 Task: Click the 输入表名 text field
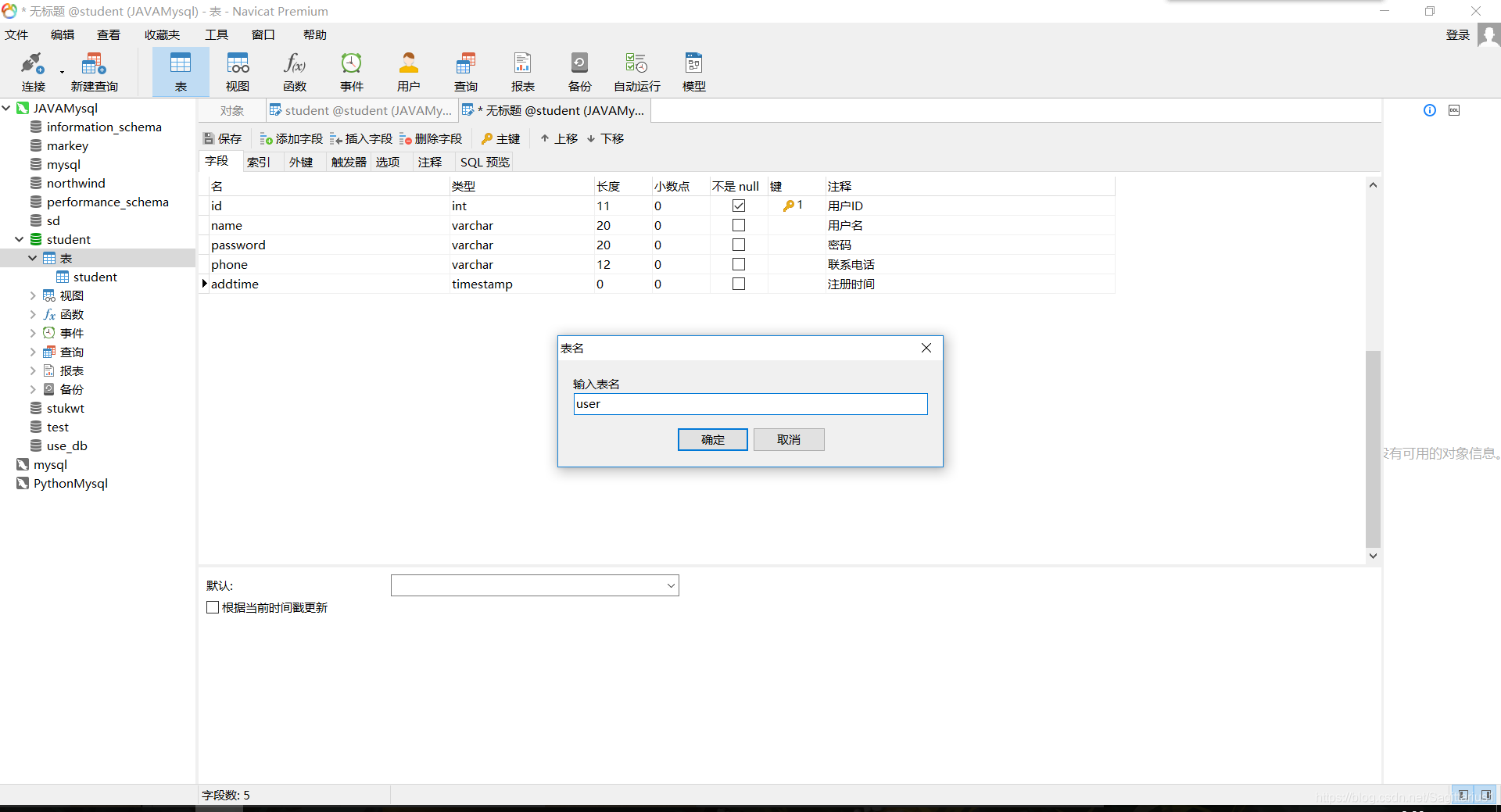click(x=750, y=404)
